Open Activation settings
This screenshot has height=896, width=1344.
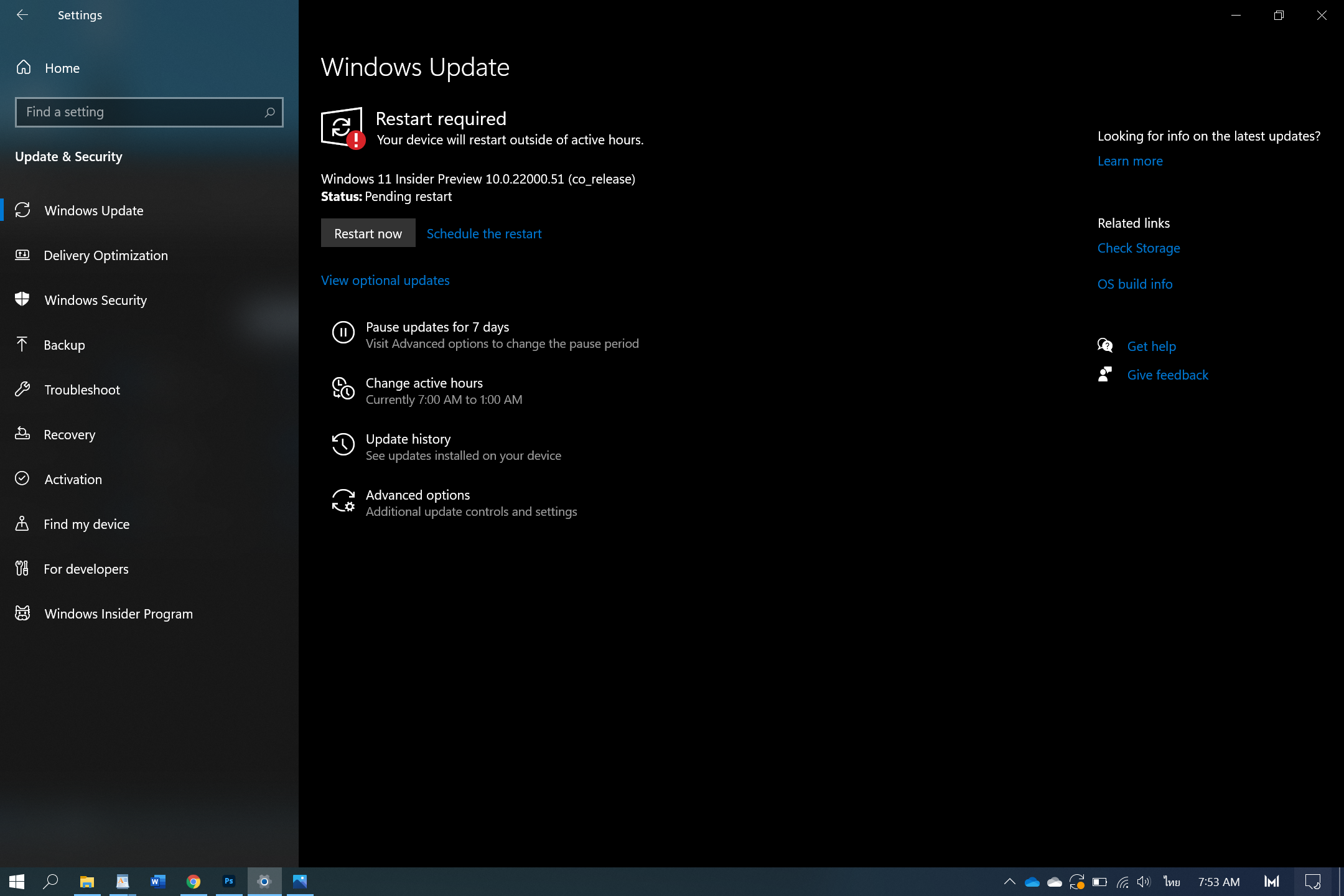coord(149,479)
